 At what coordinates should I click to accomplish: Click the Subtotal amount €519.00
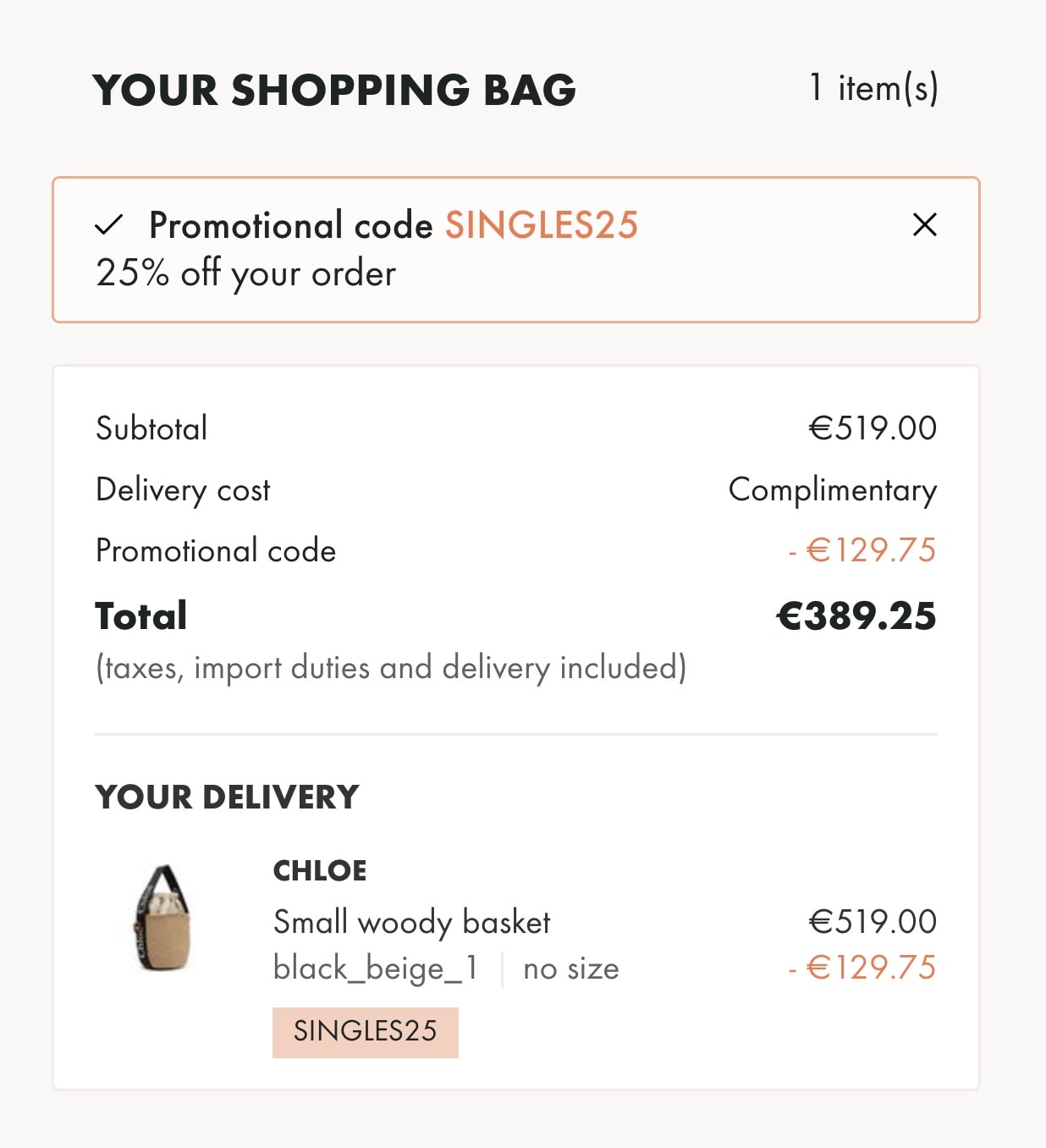click(x=873, y=428)
